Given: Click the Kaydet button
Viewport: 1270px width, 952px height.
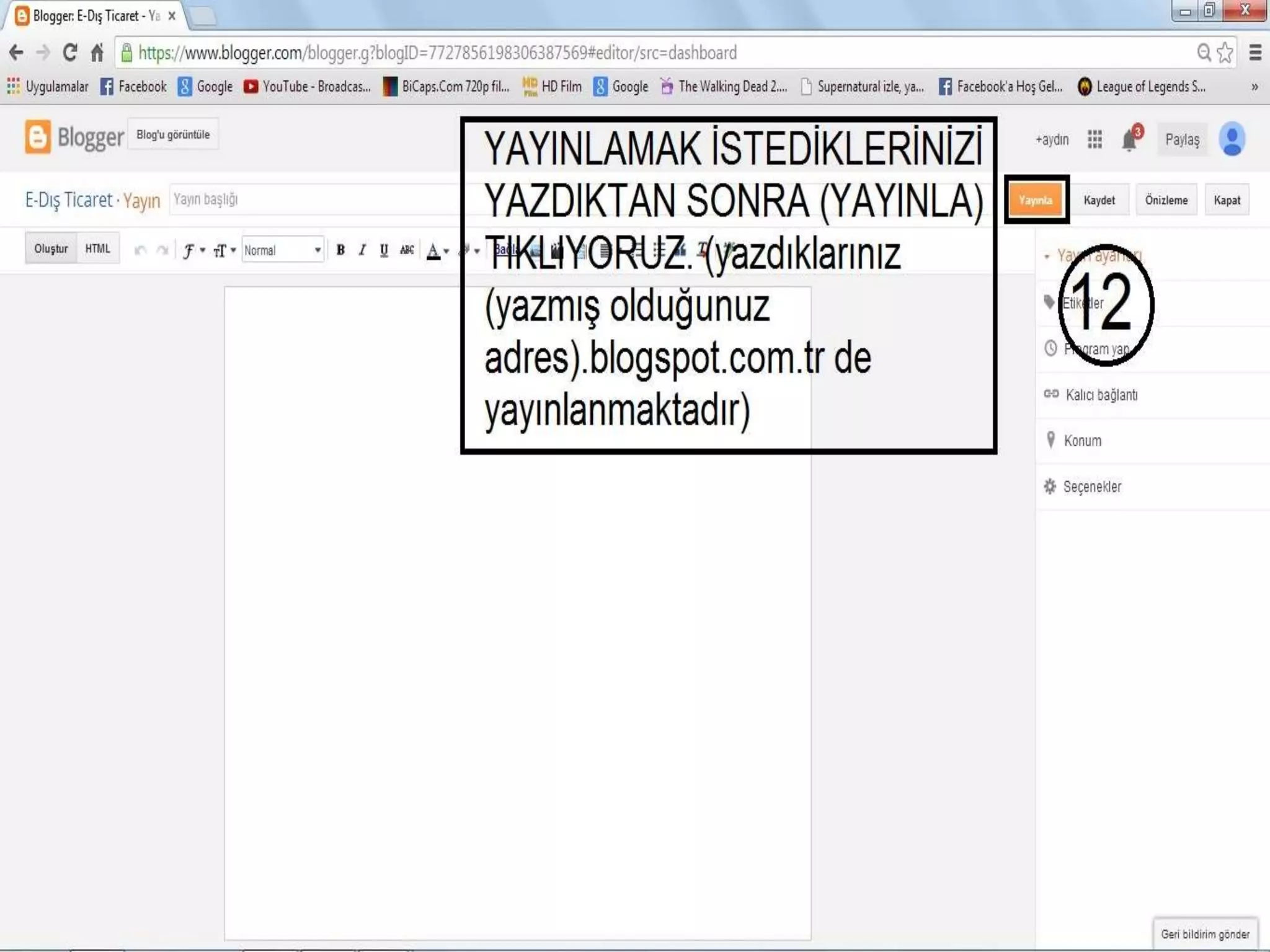Looking at the screenshot, I should [x=1099, y=200].
